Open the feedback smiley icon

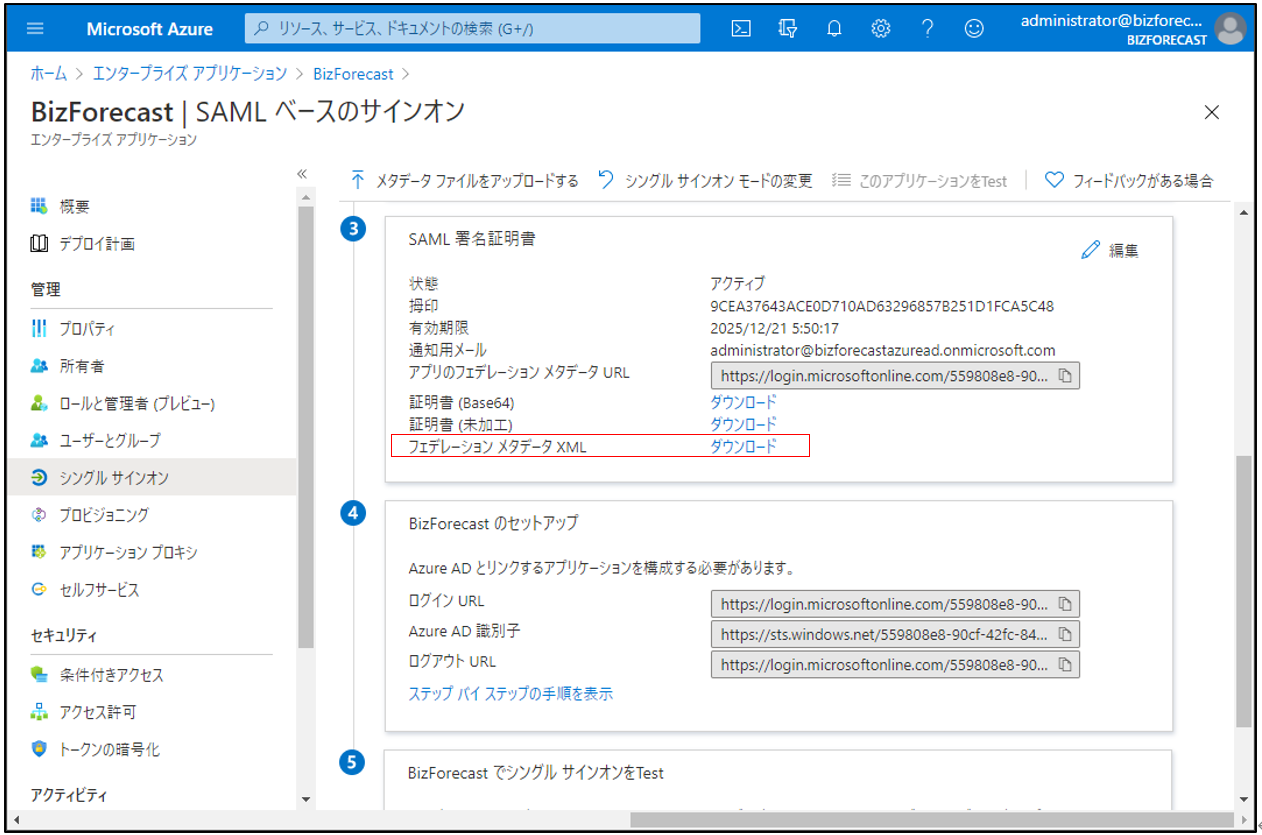pos(974,29)
